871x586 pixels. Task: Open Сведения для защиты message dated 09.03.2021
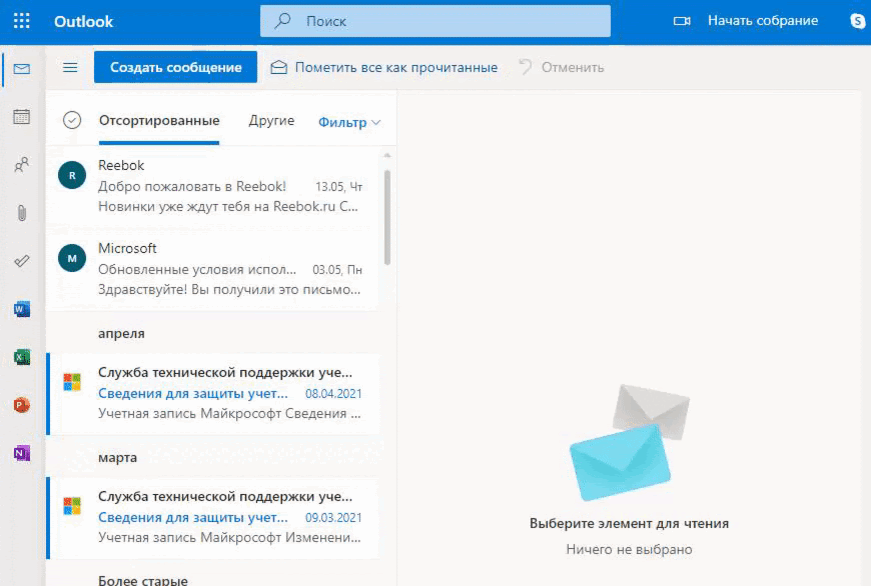(x=213, y=517)
